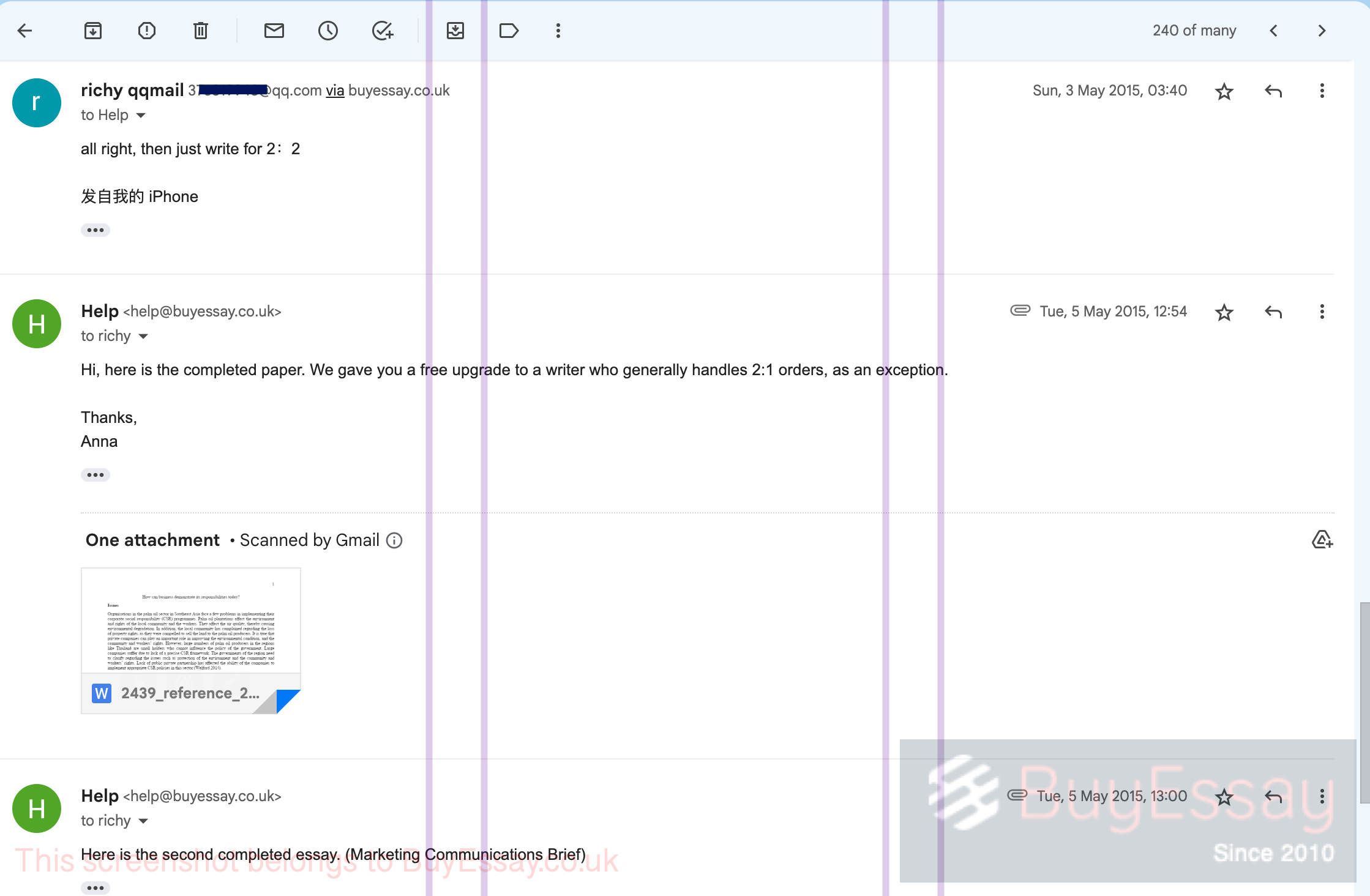The image size is (1370, 896).
Task: Open the 2439_reference Word attachment
Action: [191, 641]
